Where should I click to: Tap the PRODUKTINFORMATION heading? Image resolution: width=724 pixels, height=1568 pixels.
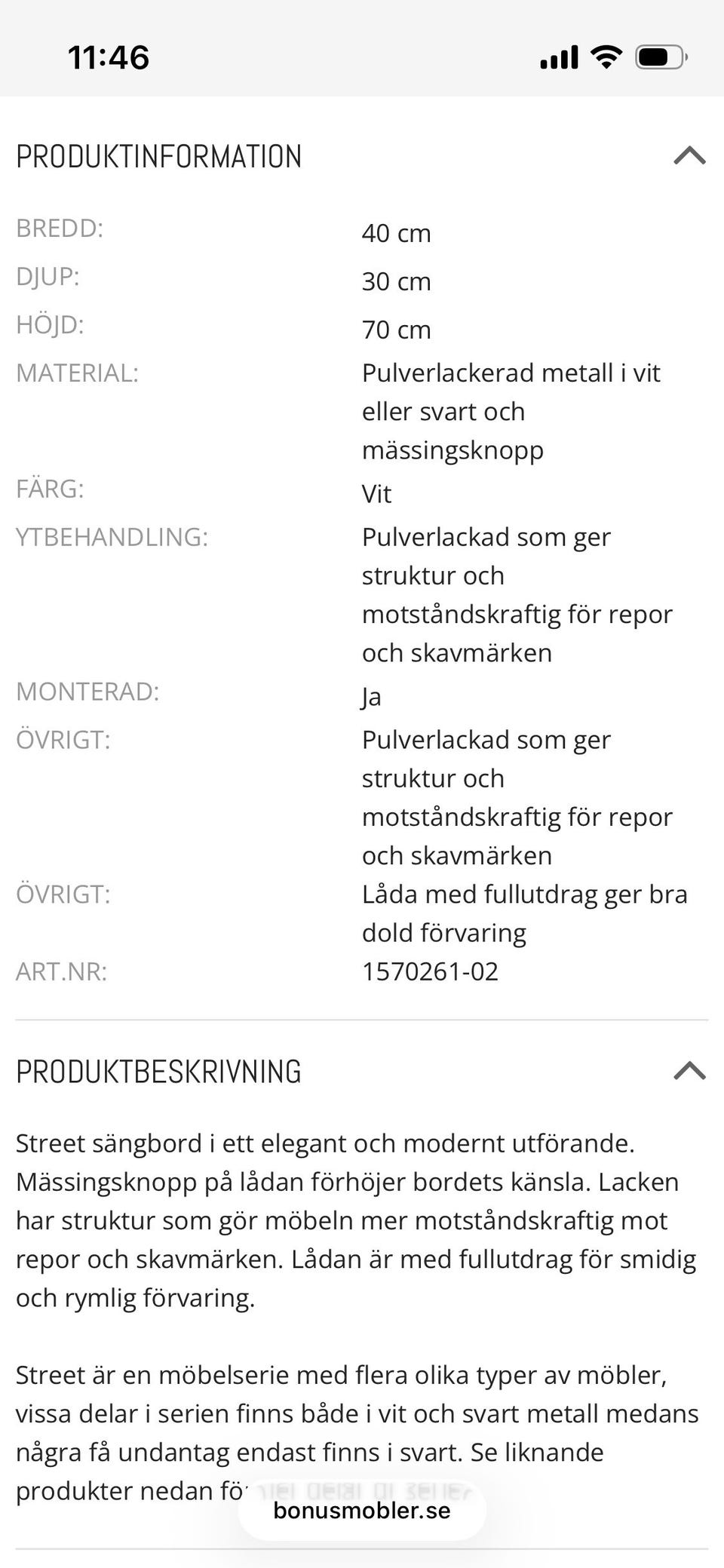[160, 157]
